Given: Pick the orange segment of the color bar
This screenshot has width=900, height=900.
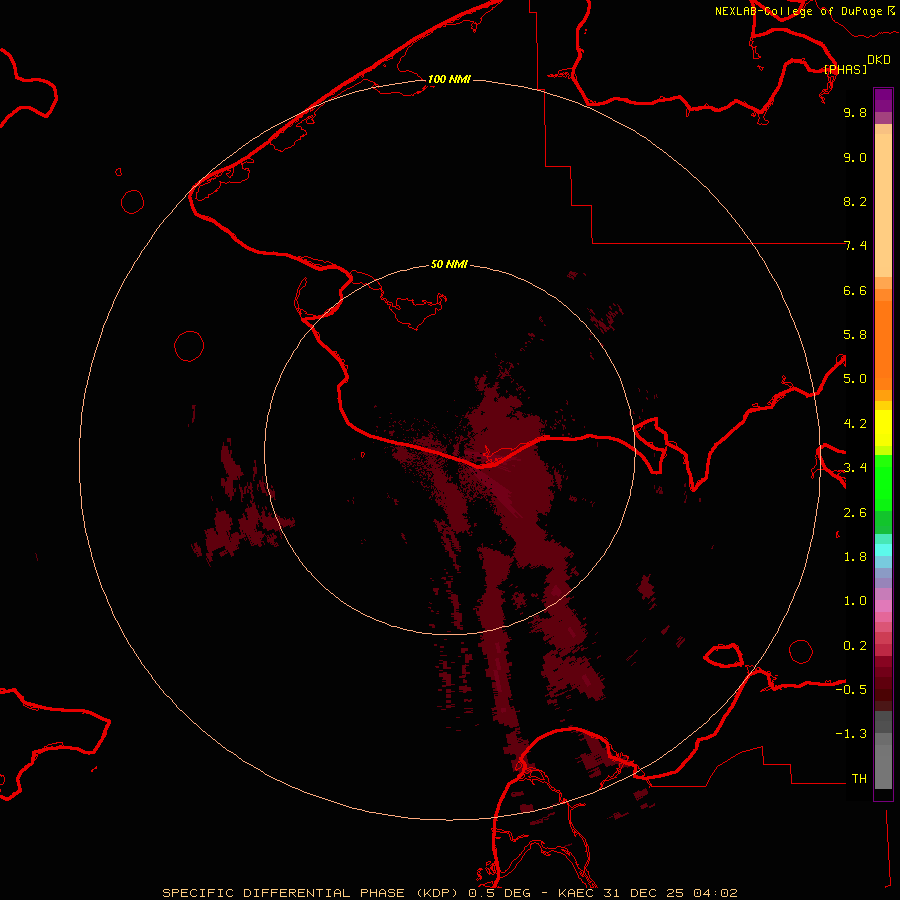Looking at the screenshot, I should 883,346.
